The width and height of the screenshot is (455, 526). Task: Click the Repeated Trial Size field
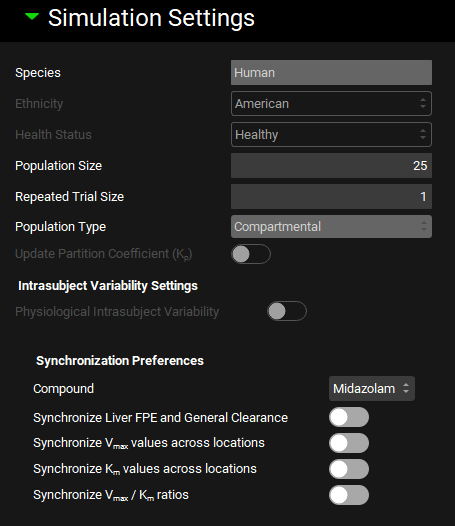click(331, 197)
